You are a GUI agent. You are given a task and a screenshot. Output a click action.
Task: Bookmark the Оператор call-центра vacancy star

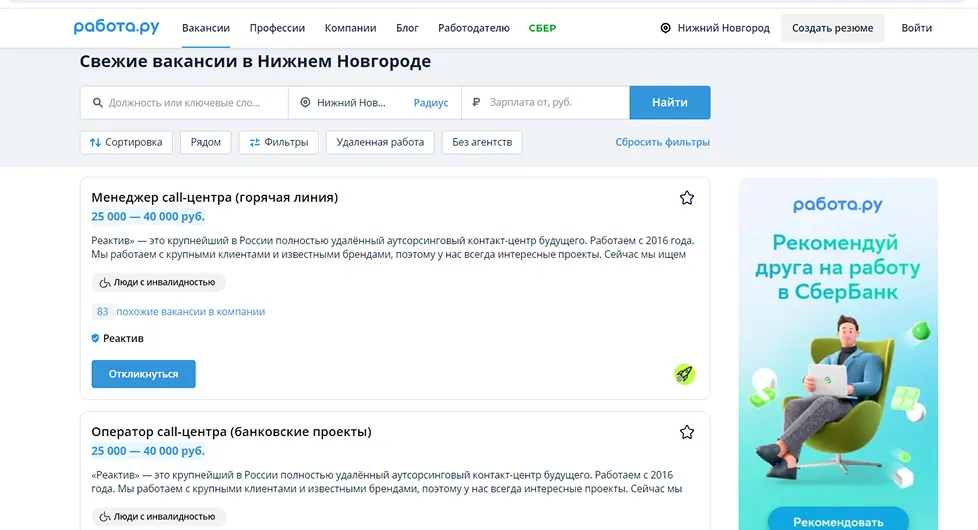pyautogui.click(x=687, y=432)
